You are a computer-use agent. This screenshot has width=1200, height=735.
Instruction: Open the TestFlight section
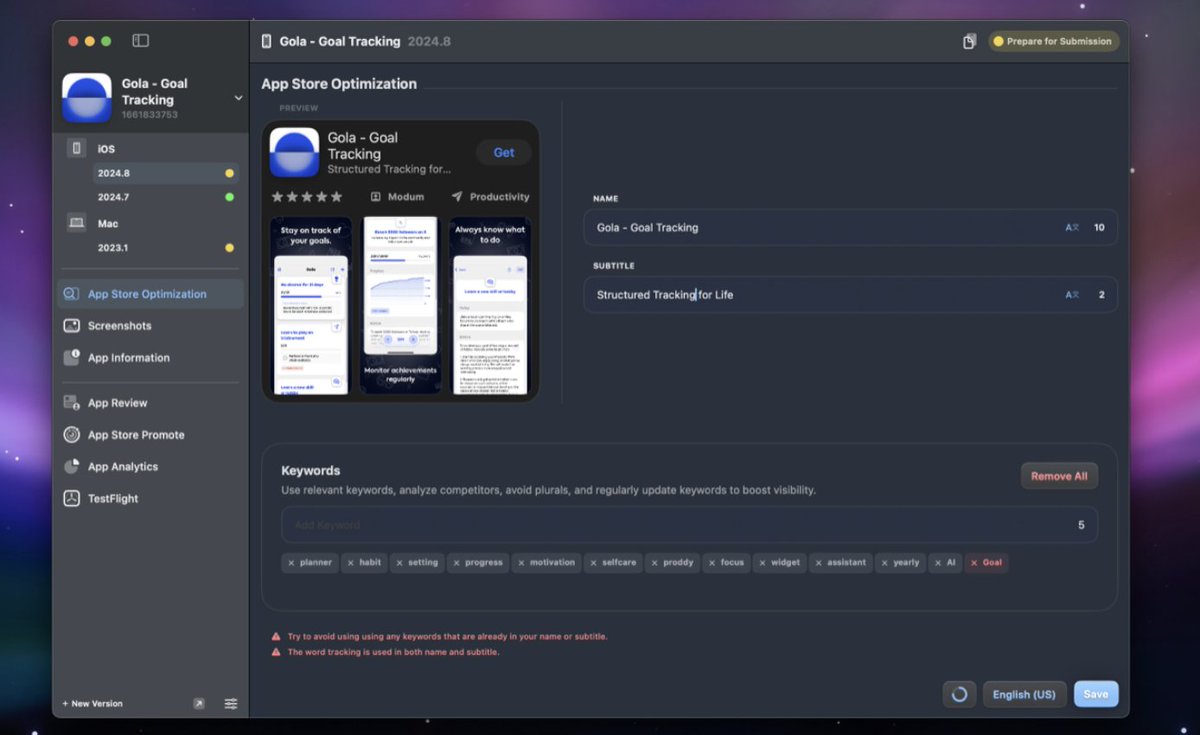click(x=150, y=499)
